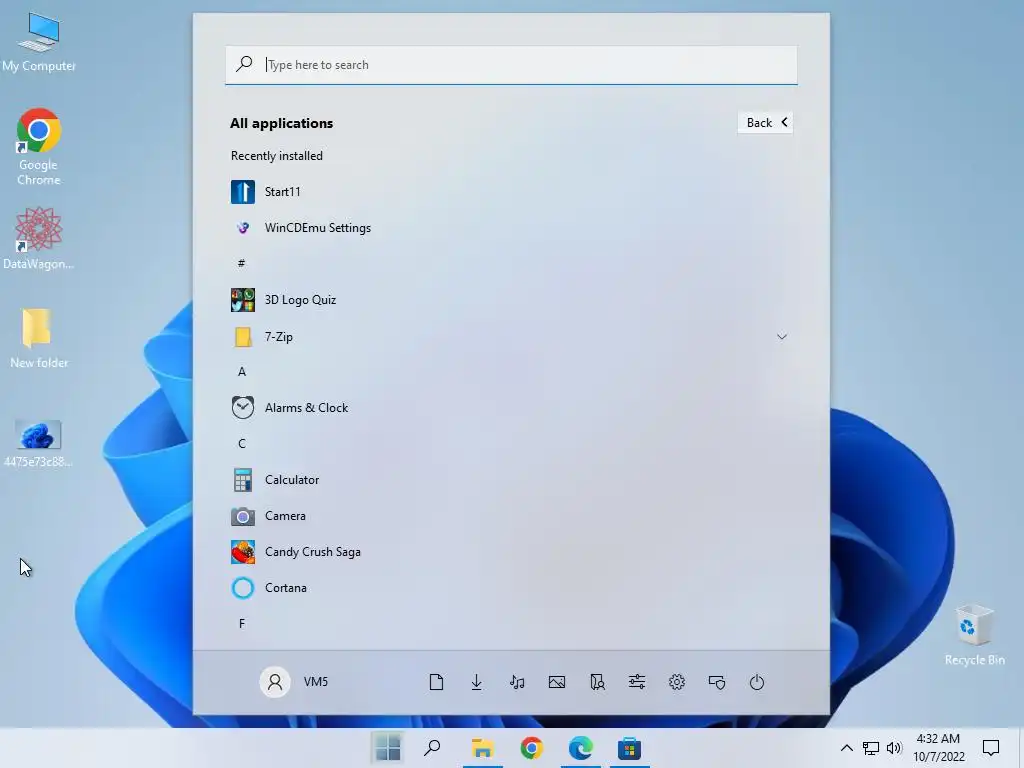Open Downloads shortcut in Start footer
Image resolution: width=1024 pixels, height=768 pixels.
[x=477, y=682]
